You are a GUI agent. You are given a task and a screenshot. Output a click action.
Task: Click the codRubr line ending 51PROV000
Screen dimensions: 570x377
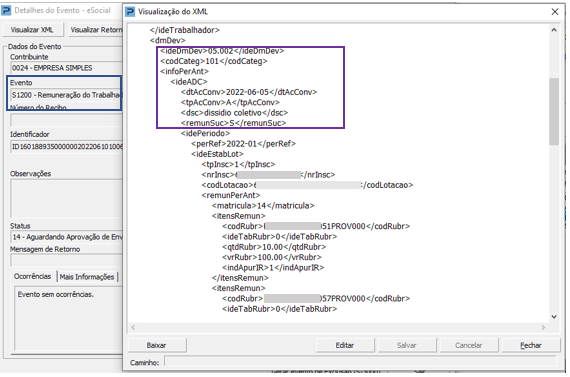pos(316,226)
